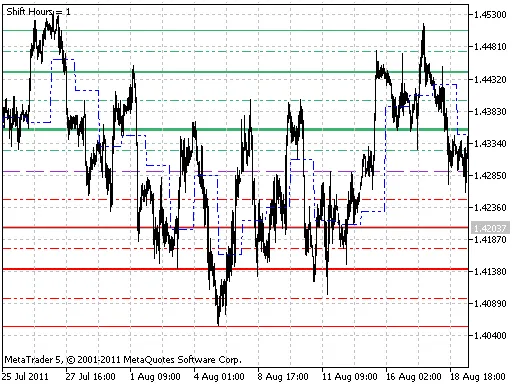Click the 25 Jul 2011 date label
521x388 pixels.
(x=25, y=377)
